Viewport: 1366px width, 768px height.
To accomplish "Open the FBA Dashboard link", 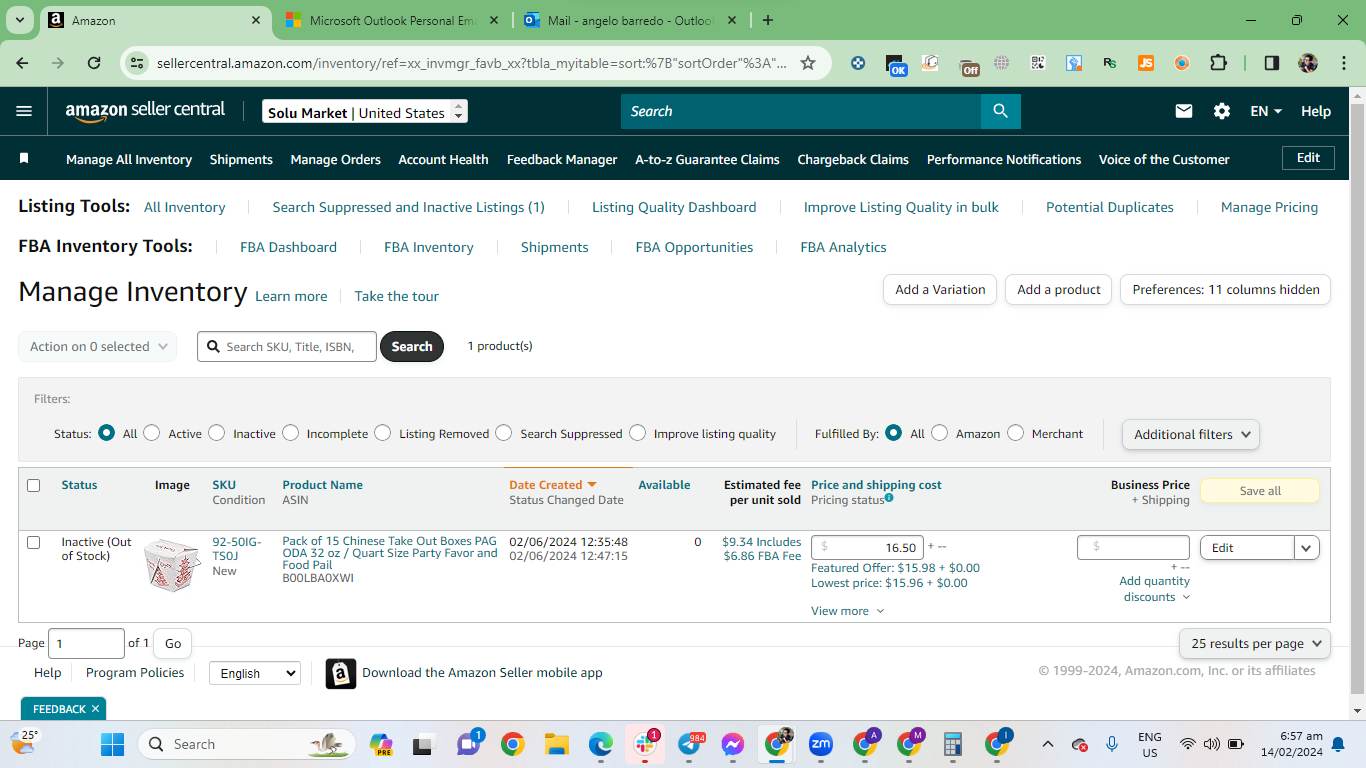I will click(288, 247).
